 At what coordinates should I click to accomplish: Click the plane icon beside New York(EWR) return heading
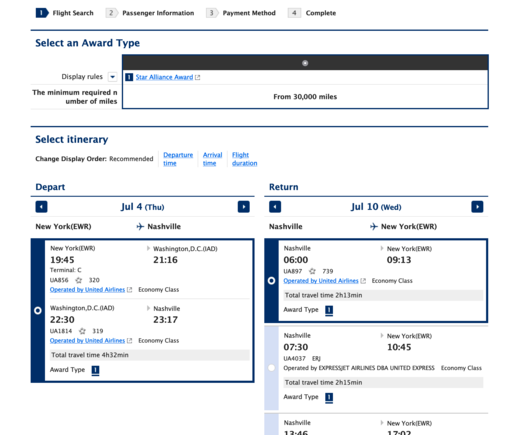[x=374, y=226]
